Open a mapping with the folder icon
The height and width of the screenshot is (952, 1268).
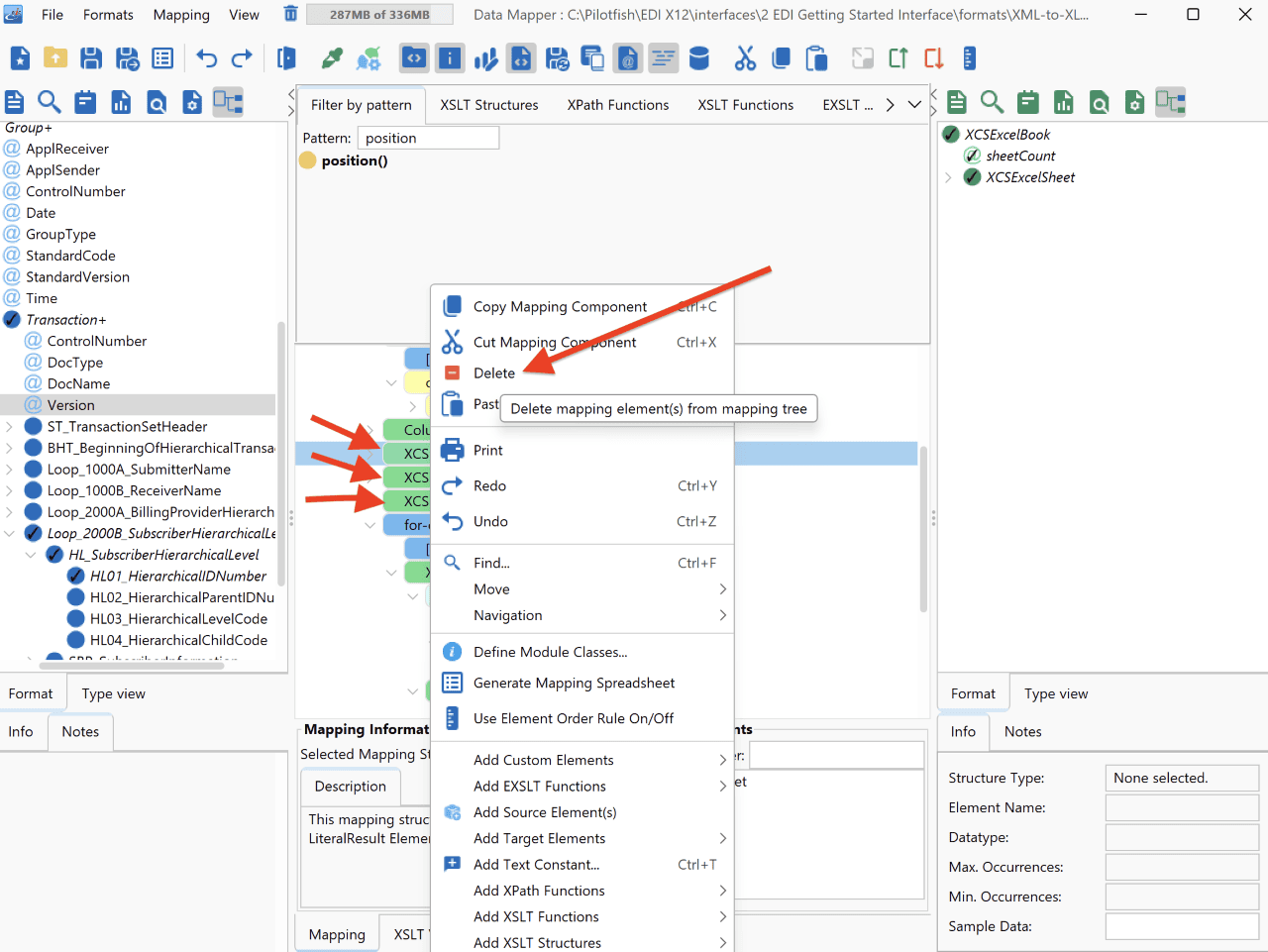55,58
